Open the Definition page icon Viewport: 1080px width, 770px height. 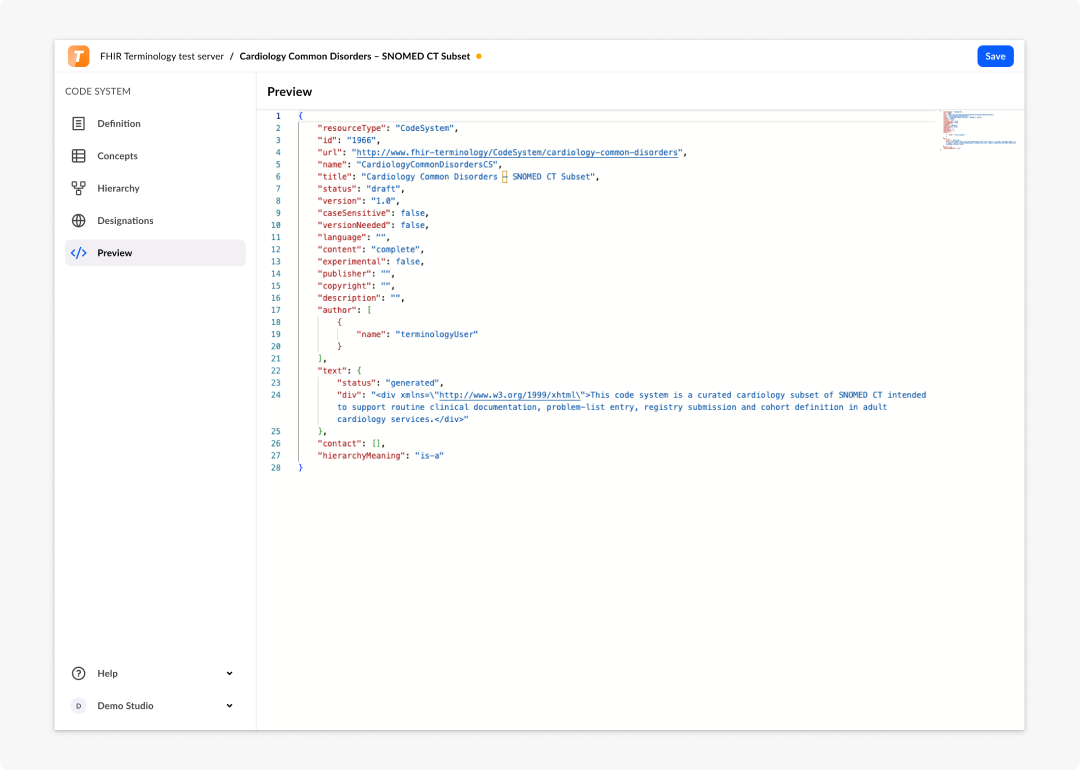pos(79,123)
